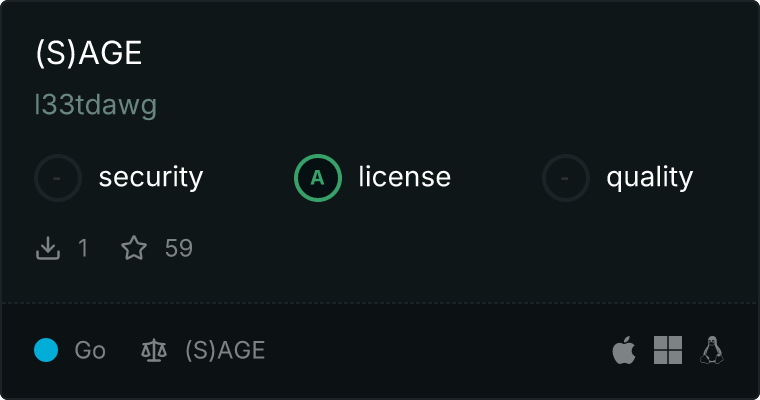Viewport: 760px width, 400px height.
Task: Click the security grade badge circle
Action: [58, 178]
